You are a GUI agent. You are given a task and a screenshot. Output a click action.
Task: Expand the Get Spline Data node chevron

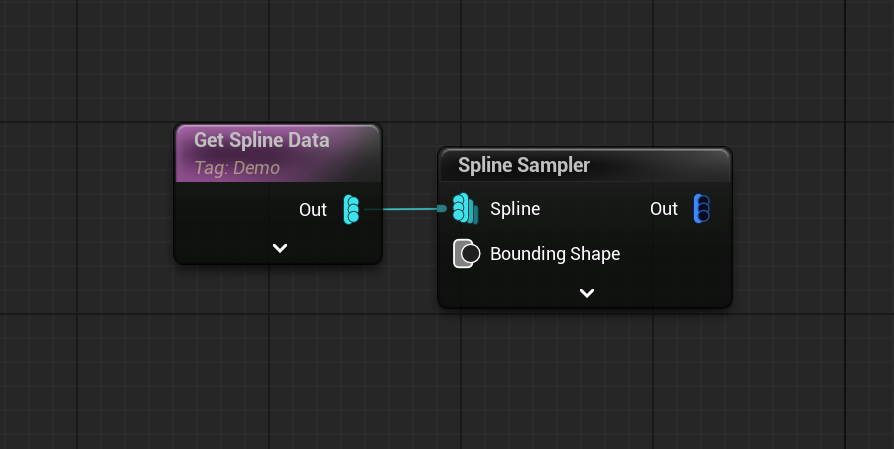pyautogui.click(x=279, y=248)
